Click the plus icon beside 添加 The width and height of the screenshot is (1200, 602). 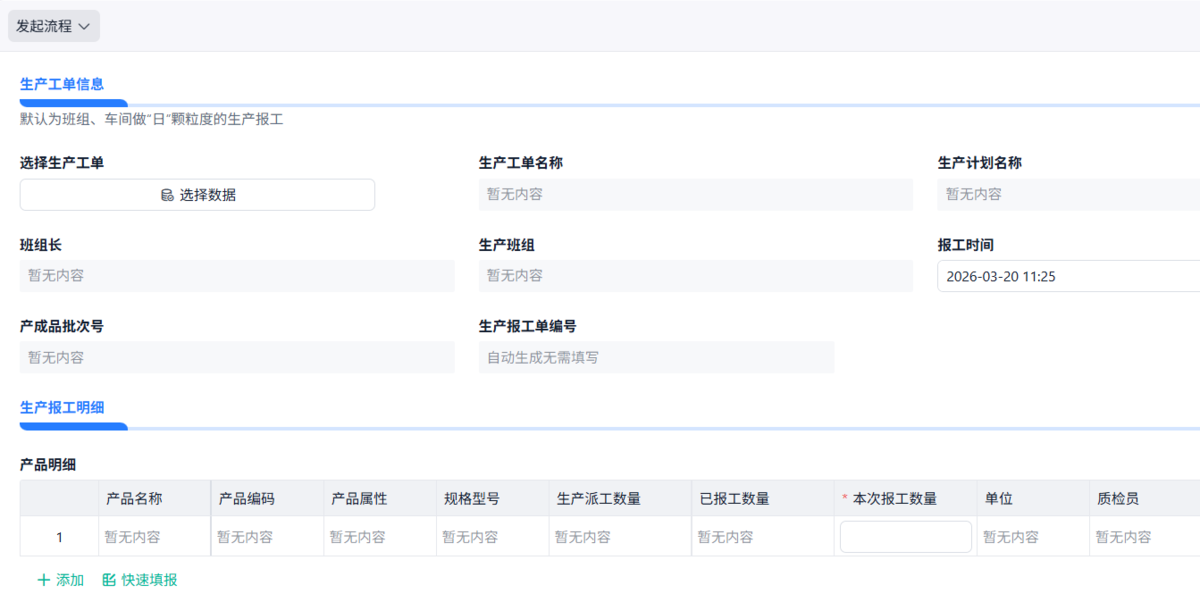[43, 580]
